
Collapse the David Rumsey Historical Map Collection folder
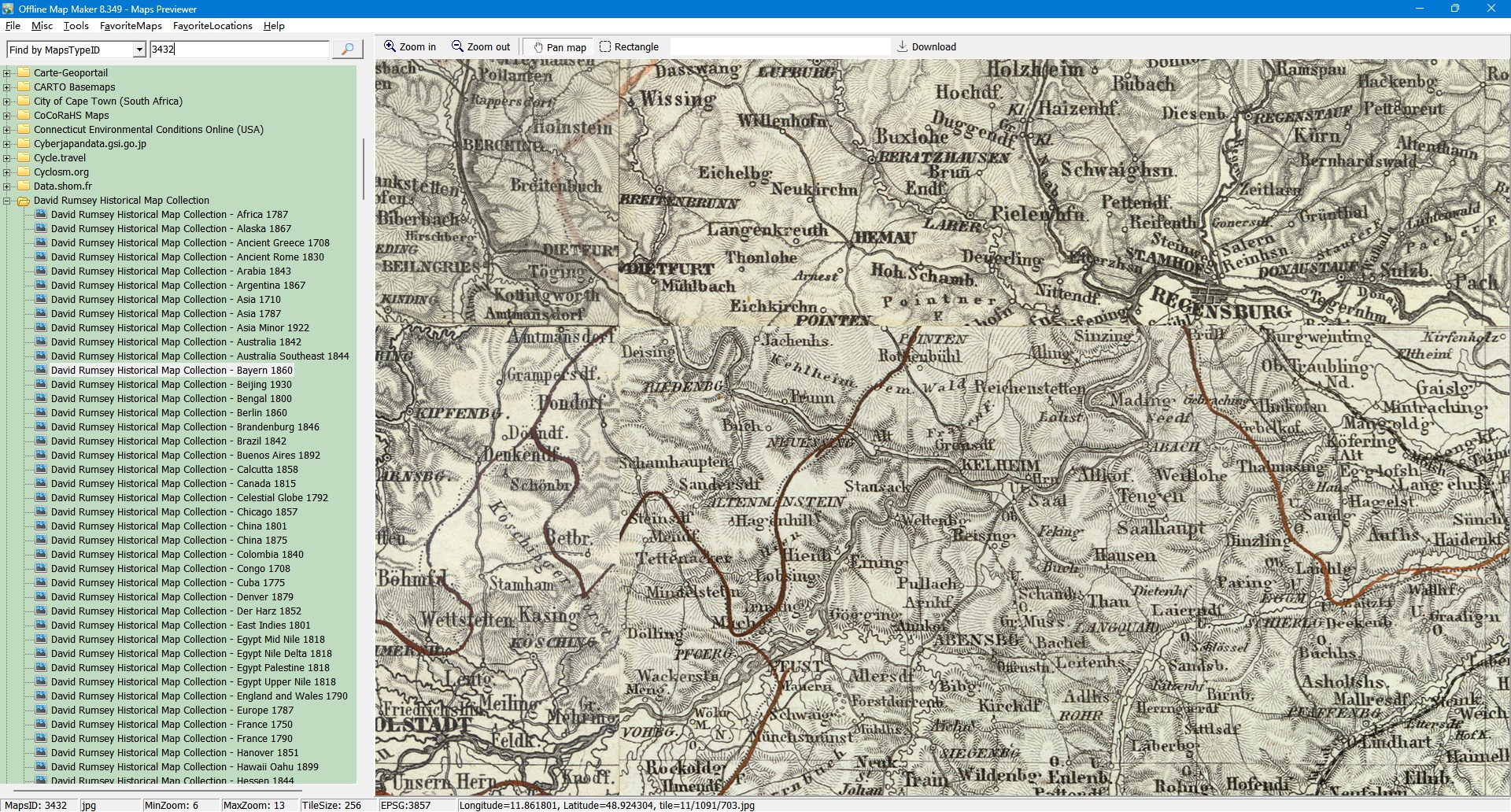pyautogui.click(x=7, y=201)
